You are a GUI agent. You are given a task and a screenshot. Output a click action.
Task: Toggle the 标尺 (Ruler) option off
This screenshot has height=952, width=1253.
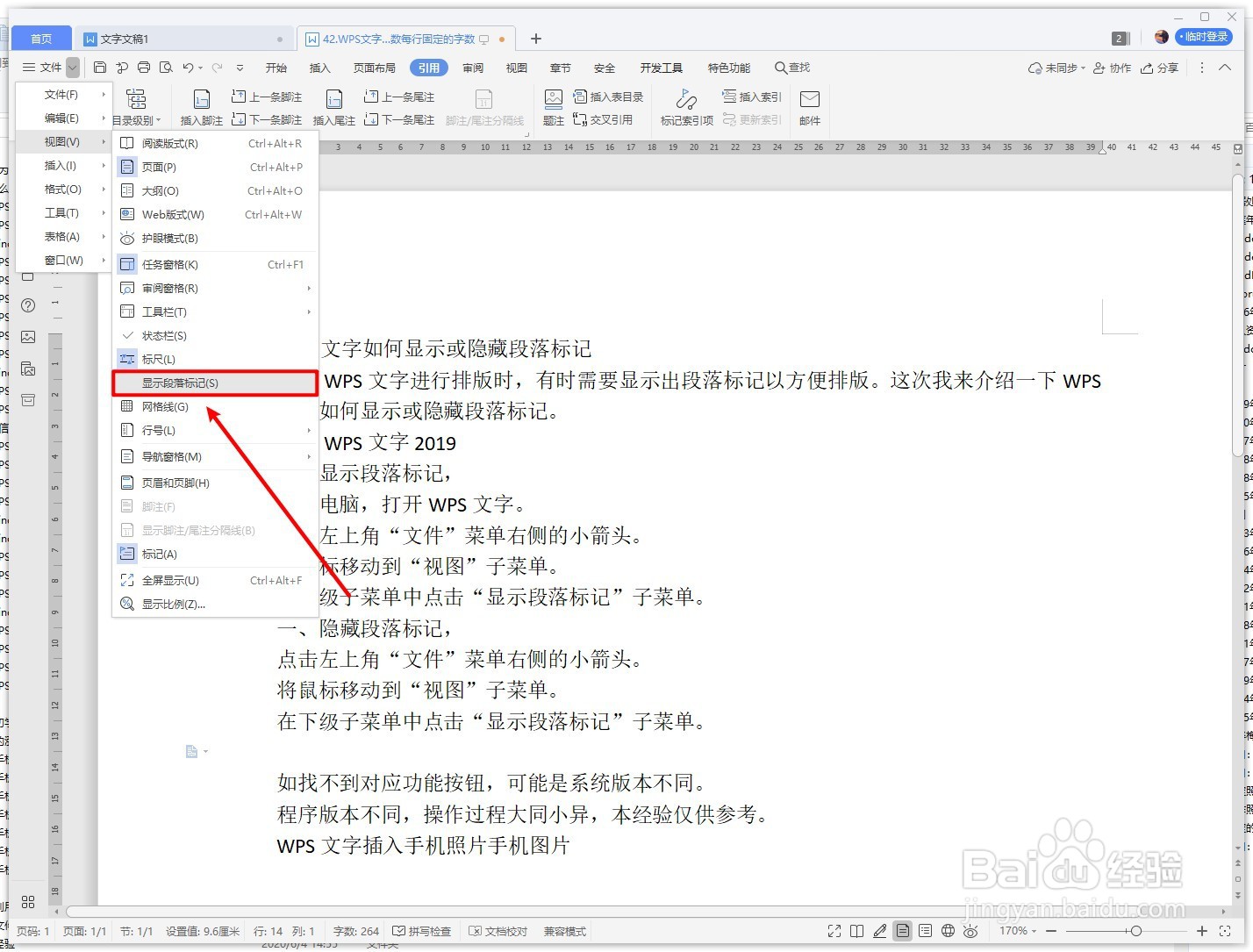(161, 358)
